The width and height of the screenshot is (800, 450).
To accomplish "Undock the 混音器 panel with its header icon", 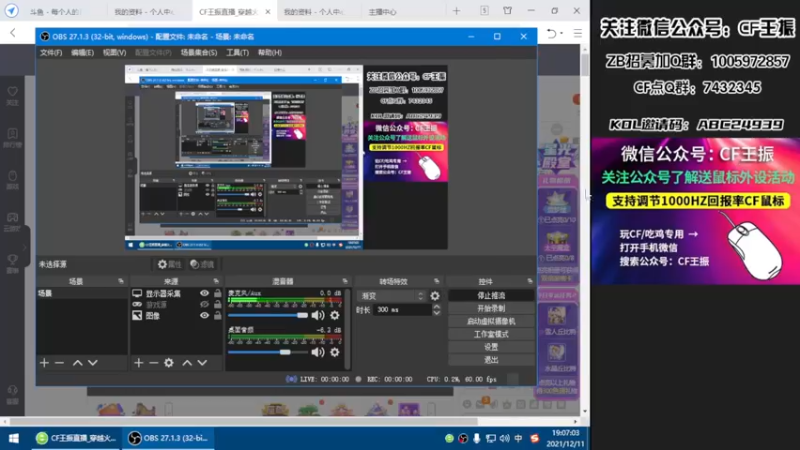I will 345,281.
